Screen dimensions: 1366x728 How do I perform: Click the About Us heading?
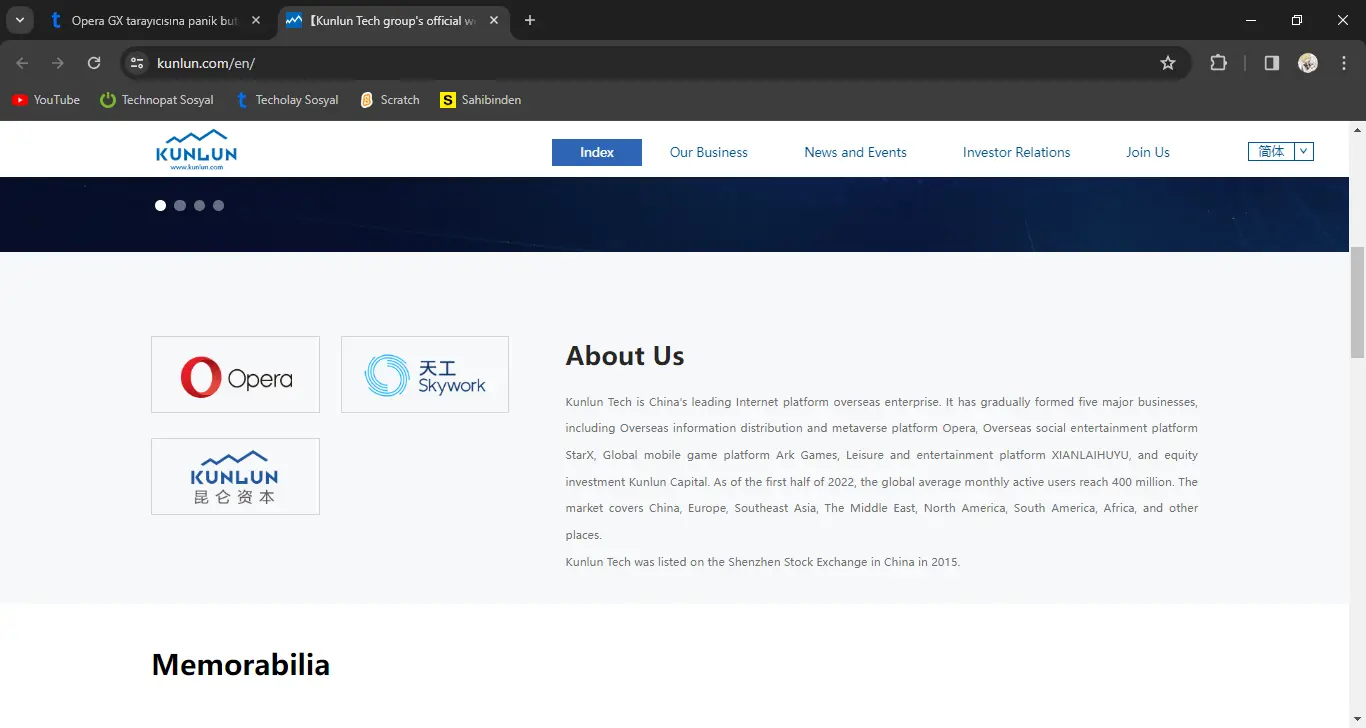point(625,356)
